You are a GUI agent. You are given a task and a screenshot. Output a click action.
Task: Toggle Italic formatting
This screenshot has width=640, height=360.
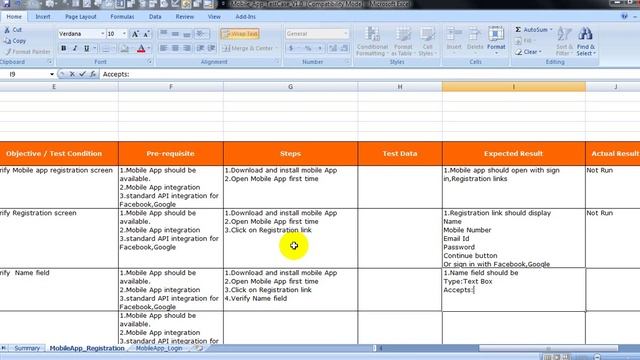coord(75,48)
